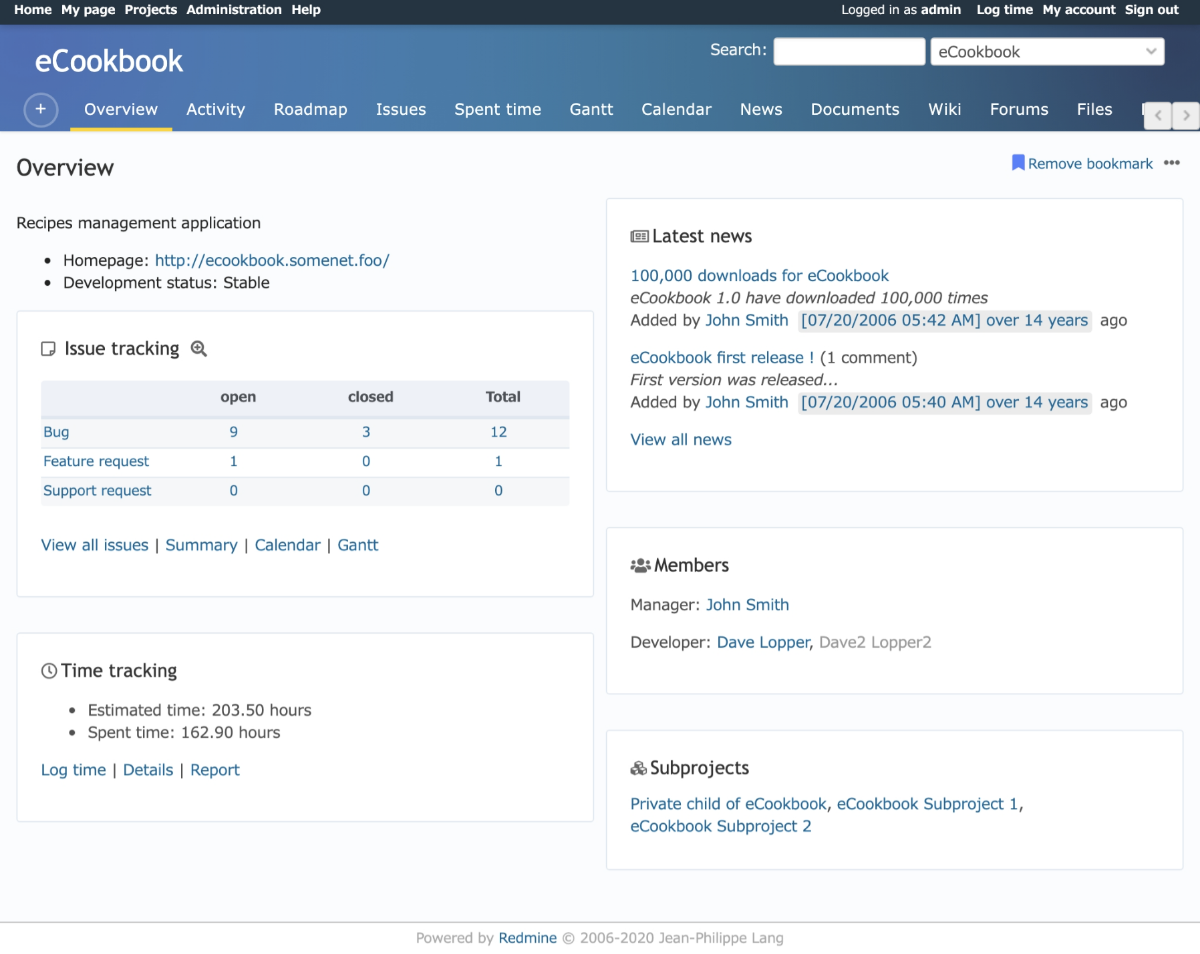
Task: Select the Spent time tab
Action: tap(498, 109)
